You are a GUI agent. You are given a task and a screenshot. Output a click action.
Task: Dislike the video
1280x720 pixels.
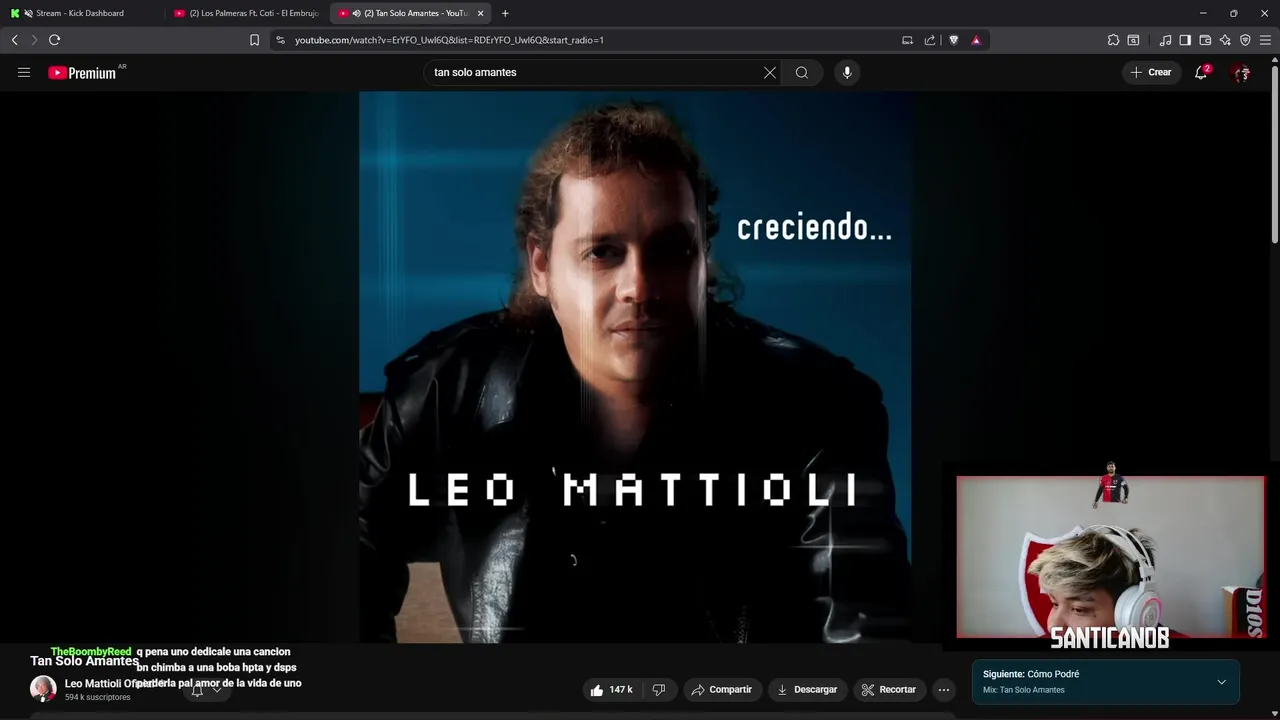coord(658,689)
